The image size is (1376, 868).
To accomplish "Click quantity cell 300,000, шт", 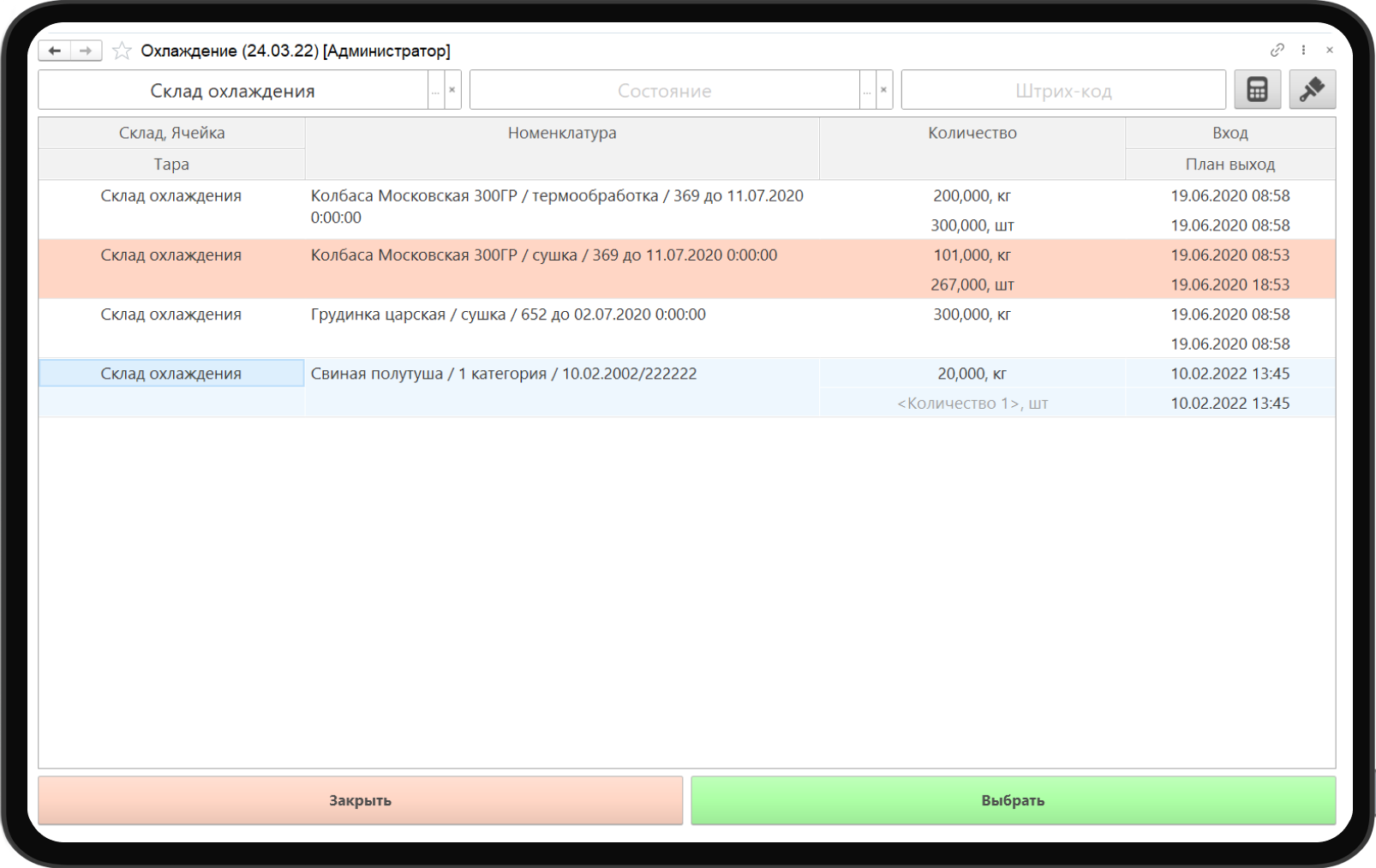I will (972, 225).
